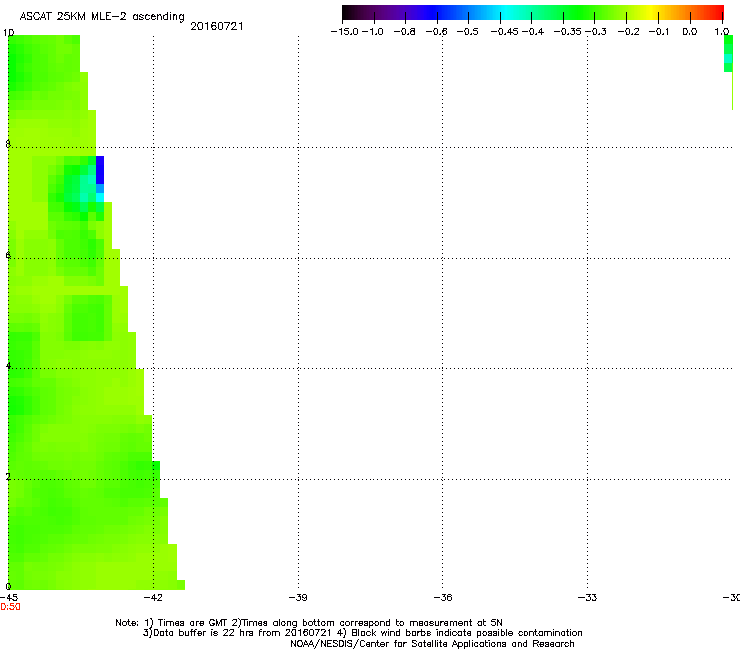The height and width of the screenshot is (650, 740).
Task: Click the note line 'Data buffer is 22 hrs'
Action: tap(362, 633)
